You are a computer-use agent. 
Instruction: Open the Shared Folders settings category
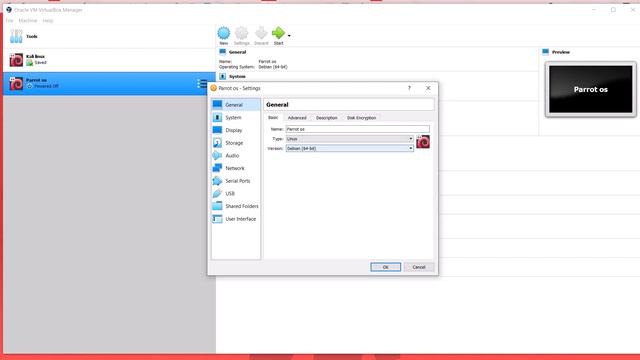click(x=236, y=206)
